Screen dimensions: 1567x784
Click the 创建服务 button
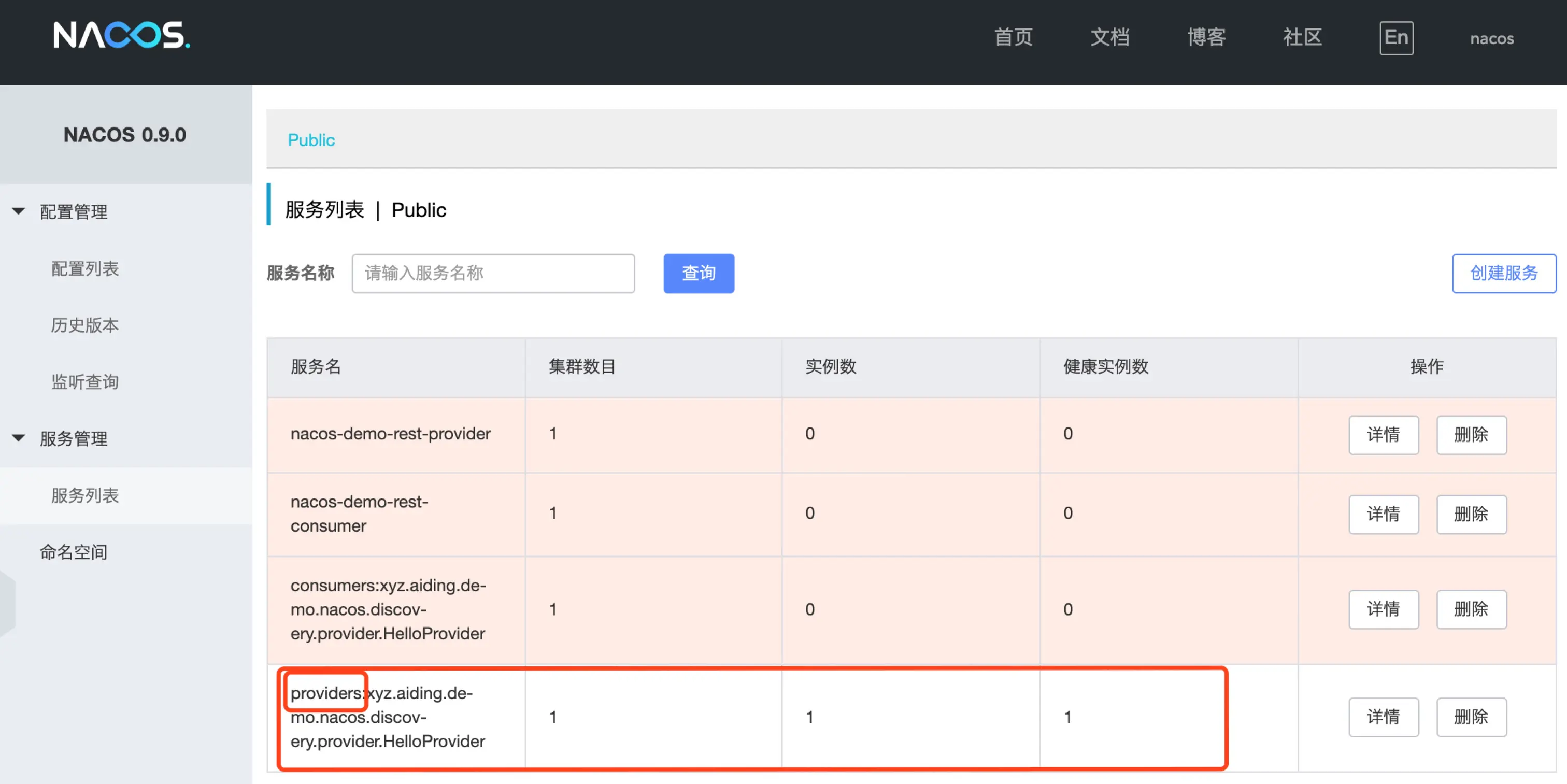point(1504,273)
